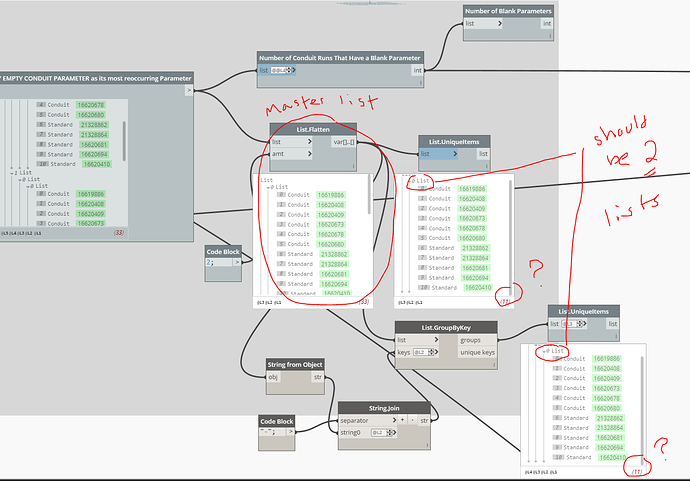
Task: Click the 'int' output of Number of Conduit Runs node
Action: point(417,70)
